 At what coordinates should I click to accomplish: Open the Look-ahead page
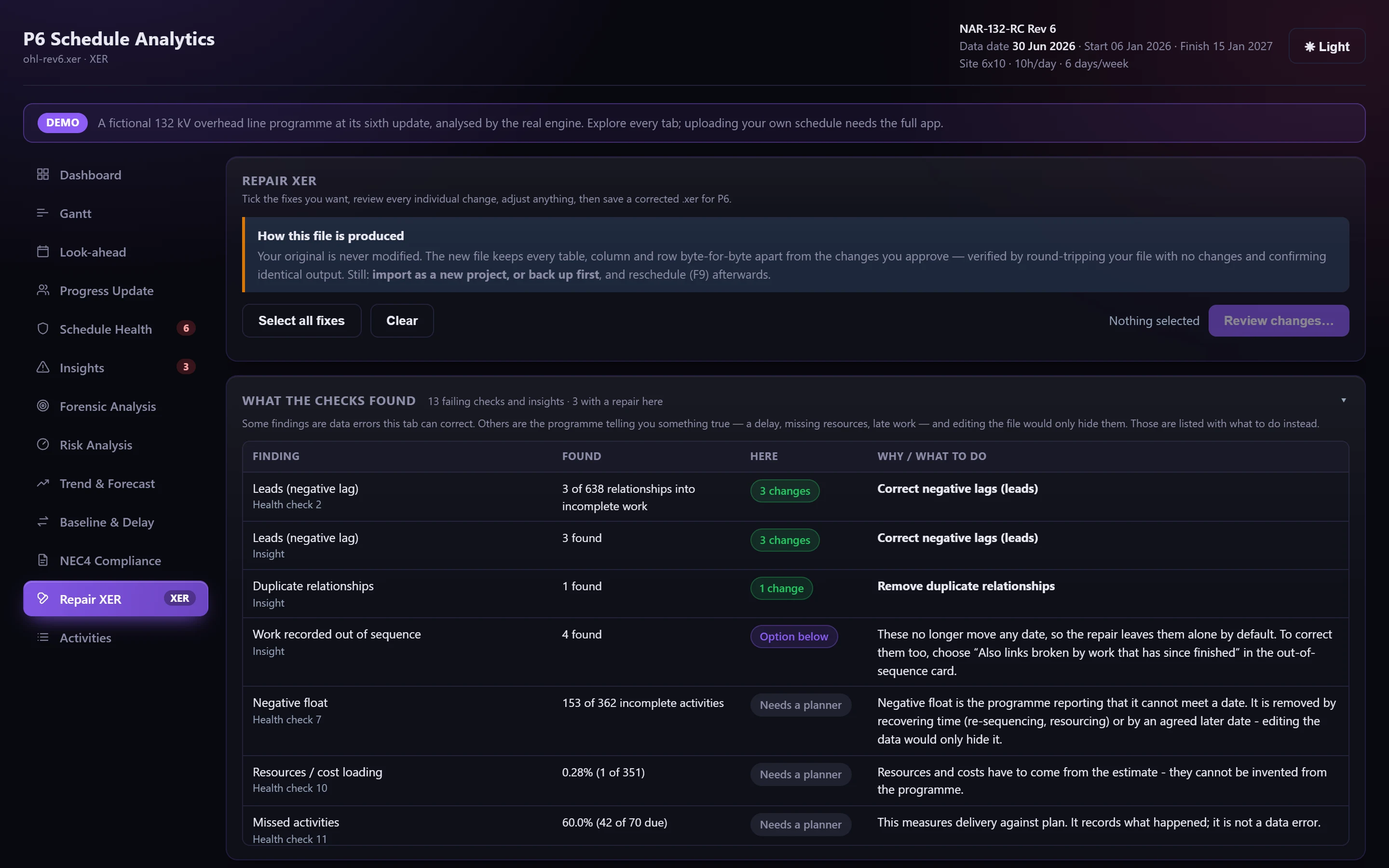pos(115,251)
